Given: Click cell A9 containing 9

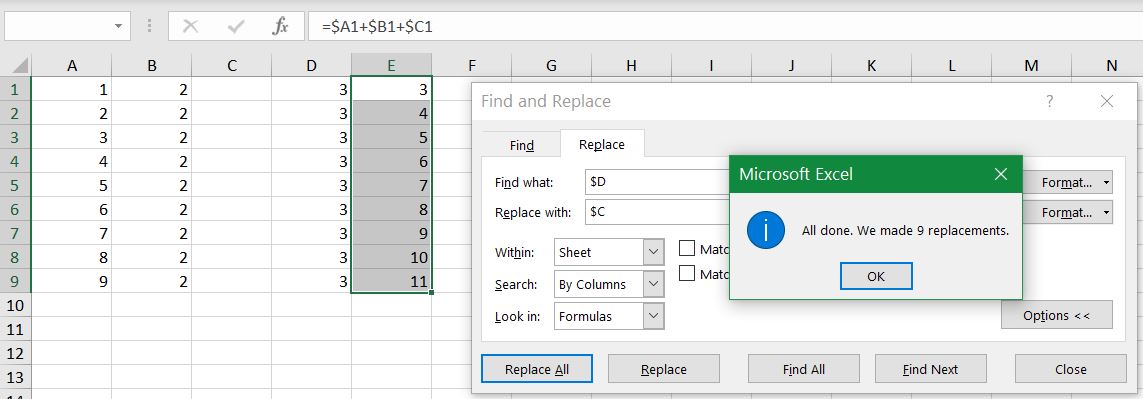Looking at the screenshot, I should point(71,281).
